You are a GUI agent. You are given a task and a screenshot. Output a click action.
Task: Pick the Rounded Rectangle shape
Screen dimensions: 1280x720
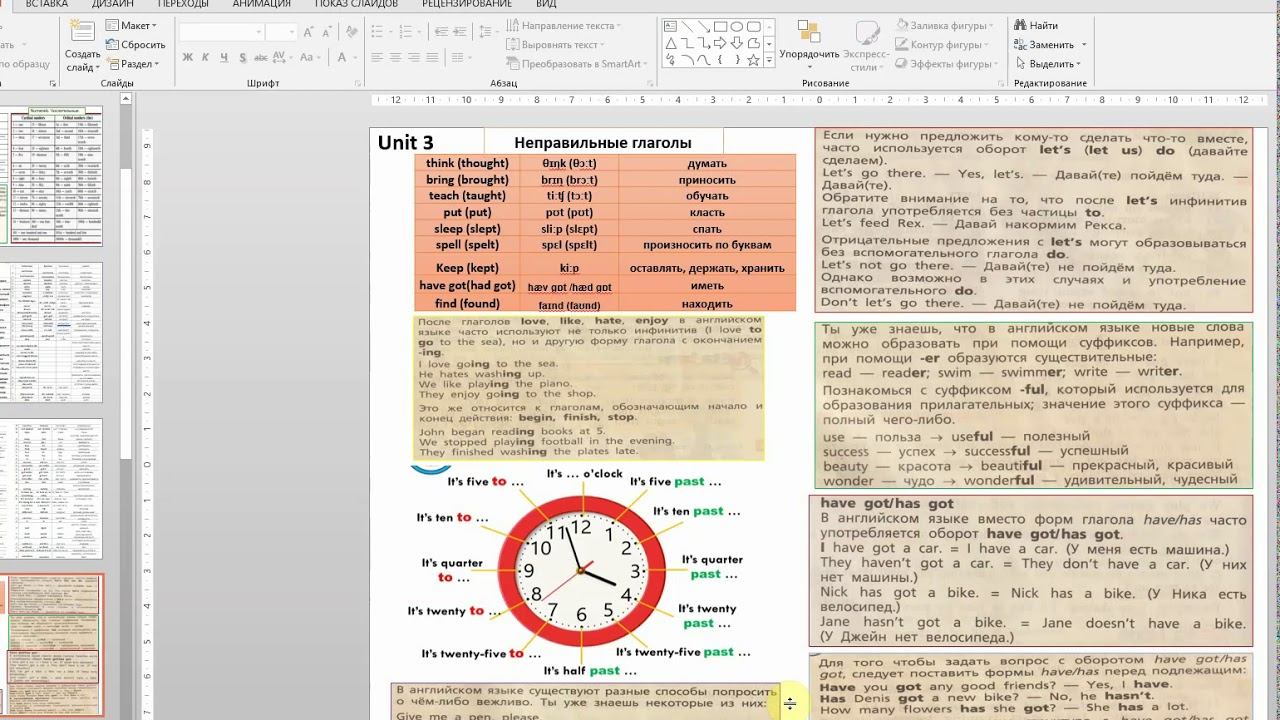754,26
